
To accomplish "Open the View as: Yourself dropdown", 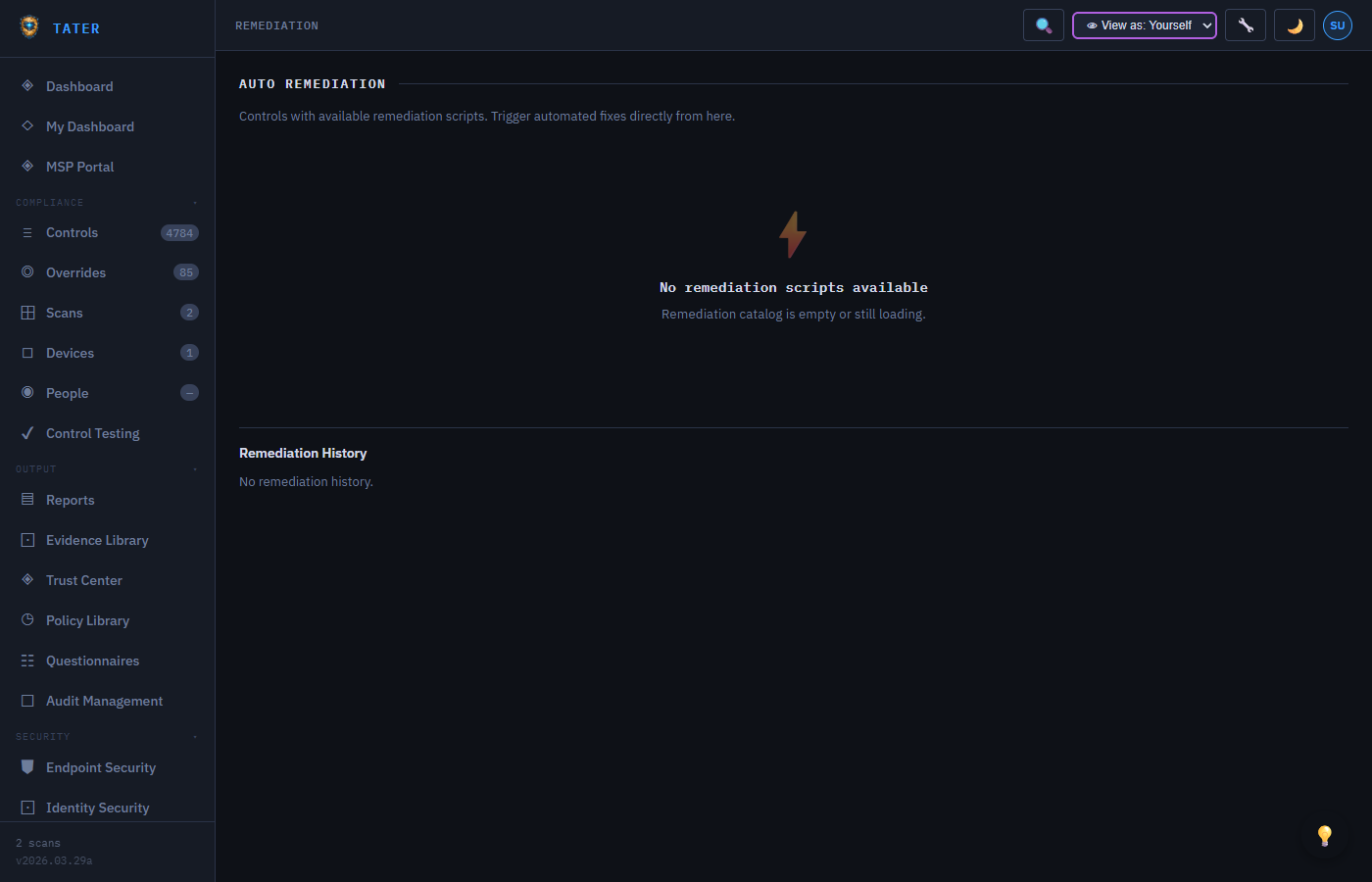I will coord(1145,25).
